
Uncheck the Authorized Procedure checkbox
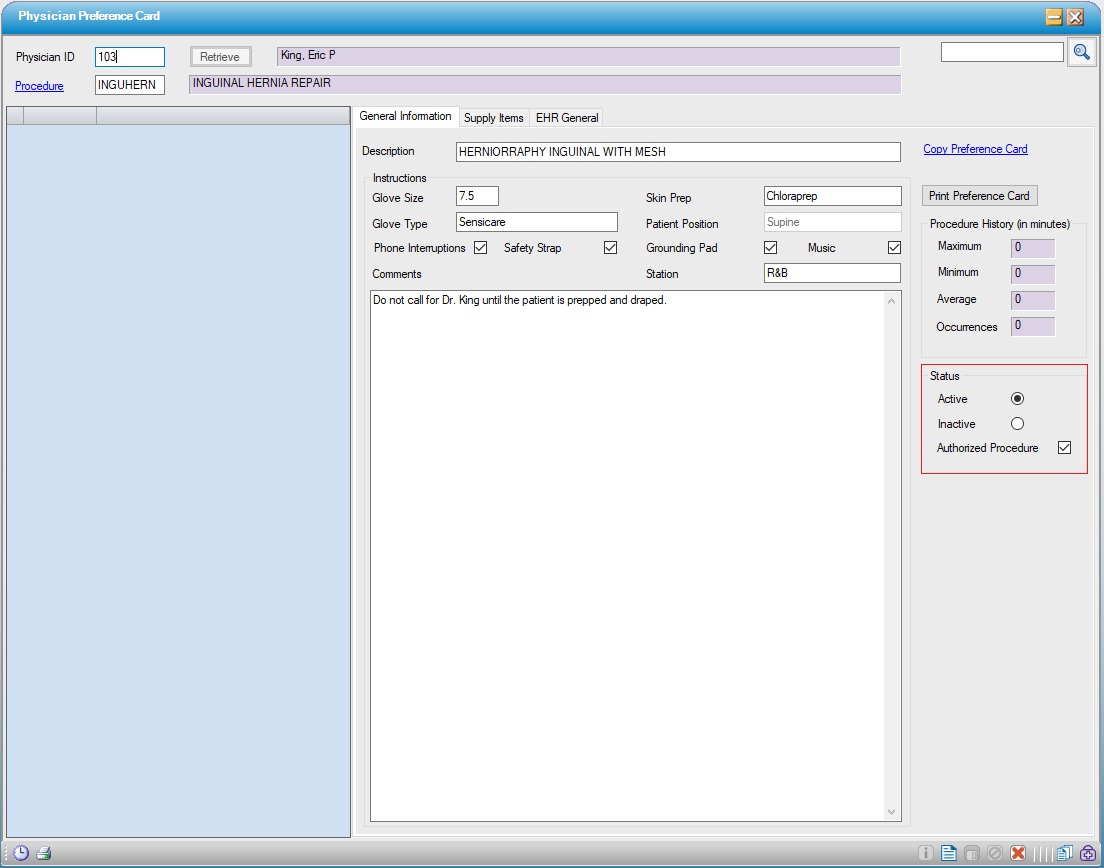[x=1064, y=448]
